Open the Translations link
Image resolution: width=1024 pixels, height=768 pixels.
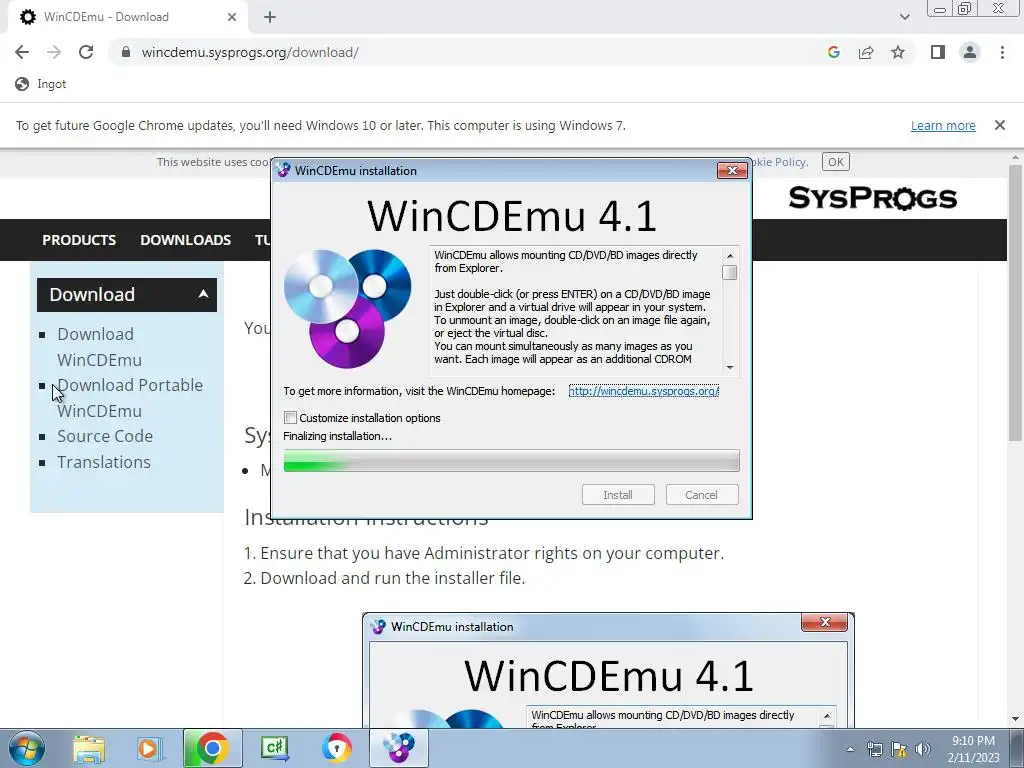[104, 462]
